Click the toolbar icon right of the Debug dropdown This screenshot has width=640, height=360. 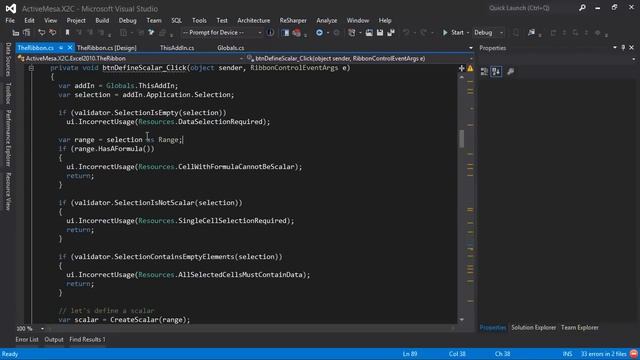[516, 33]
